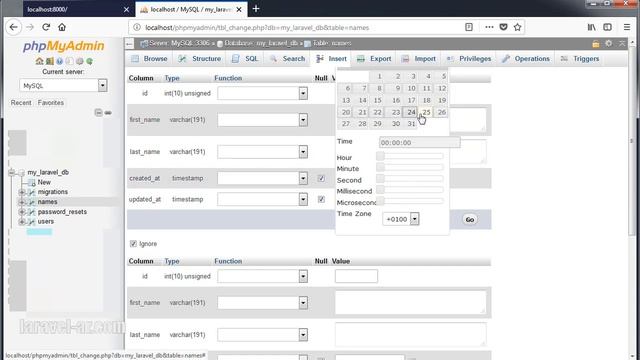640x360 pixels.
Task: Open Time Zone +0100 dropdown
Action: [x=401, y=219]
